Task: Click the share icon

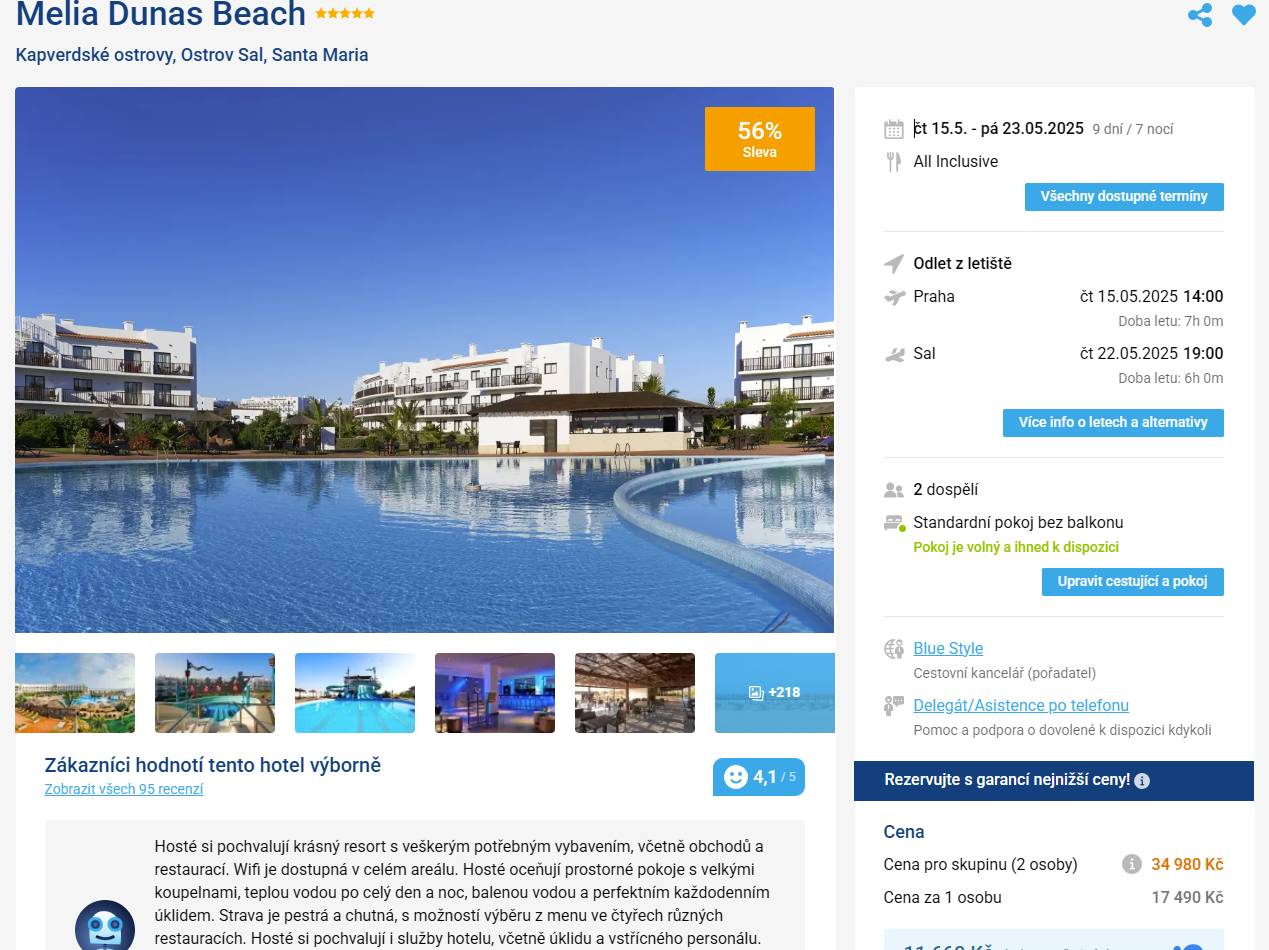Action: point(1199,15)
